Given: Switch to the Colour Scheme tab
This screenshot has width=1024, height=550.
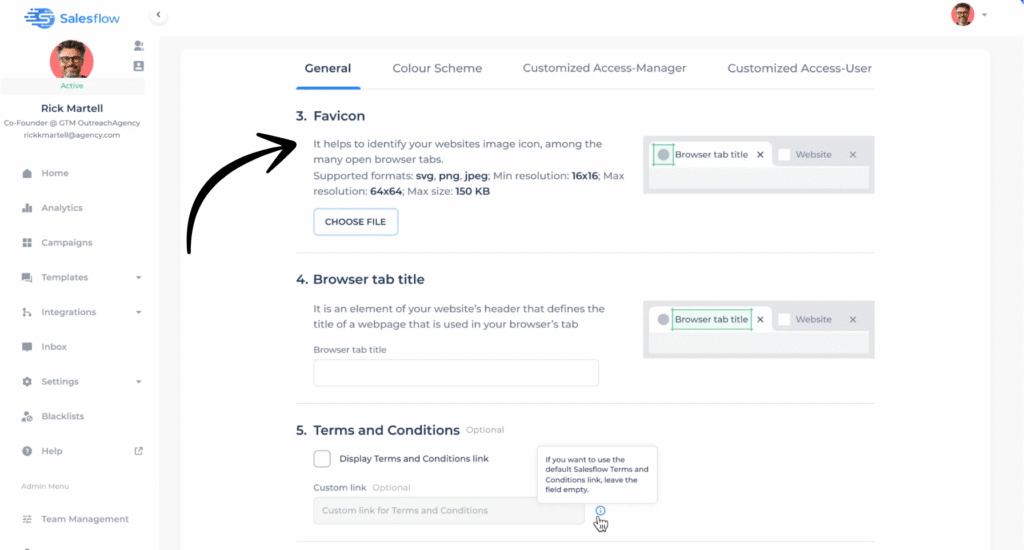Looking at the screenshot, I should coord(437,68).
